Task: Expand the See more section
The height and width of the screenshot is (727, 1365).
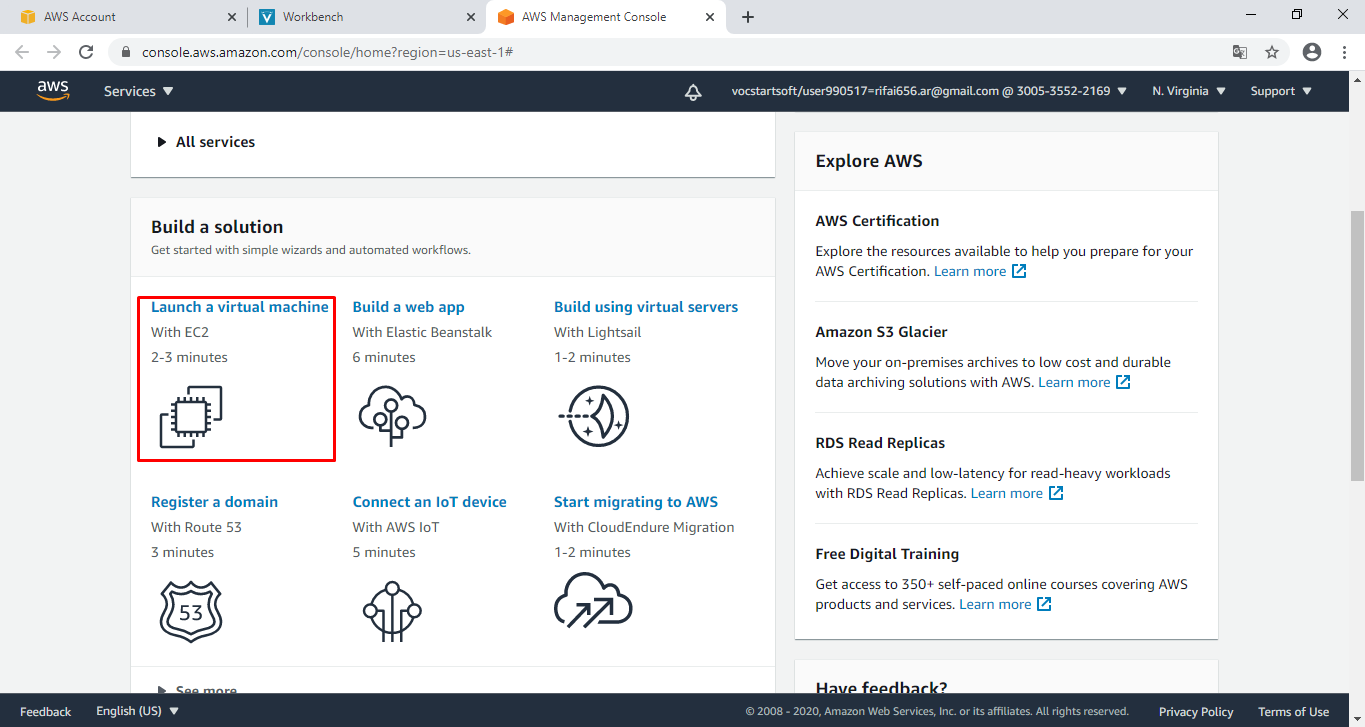Action: point(197,690)
